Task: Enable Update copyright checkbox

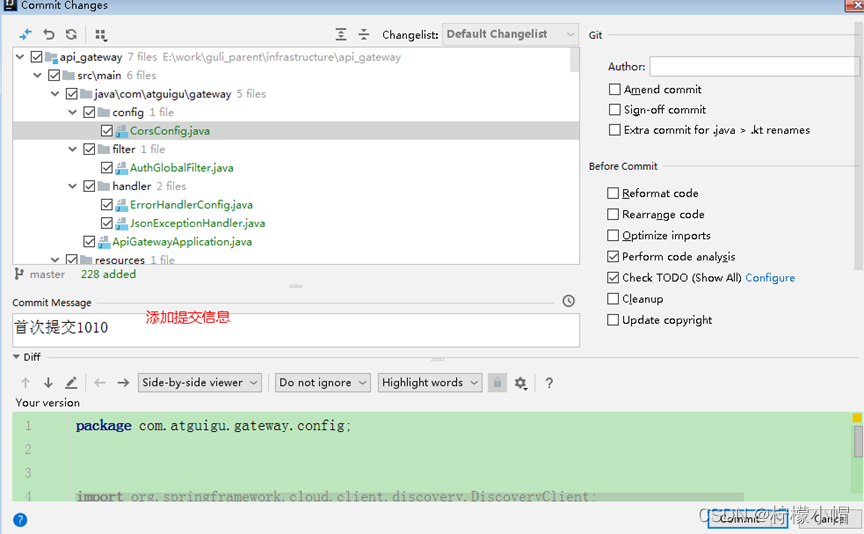Action: pyautogui.click(x=613, y=320)
